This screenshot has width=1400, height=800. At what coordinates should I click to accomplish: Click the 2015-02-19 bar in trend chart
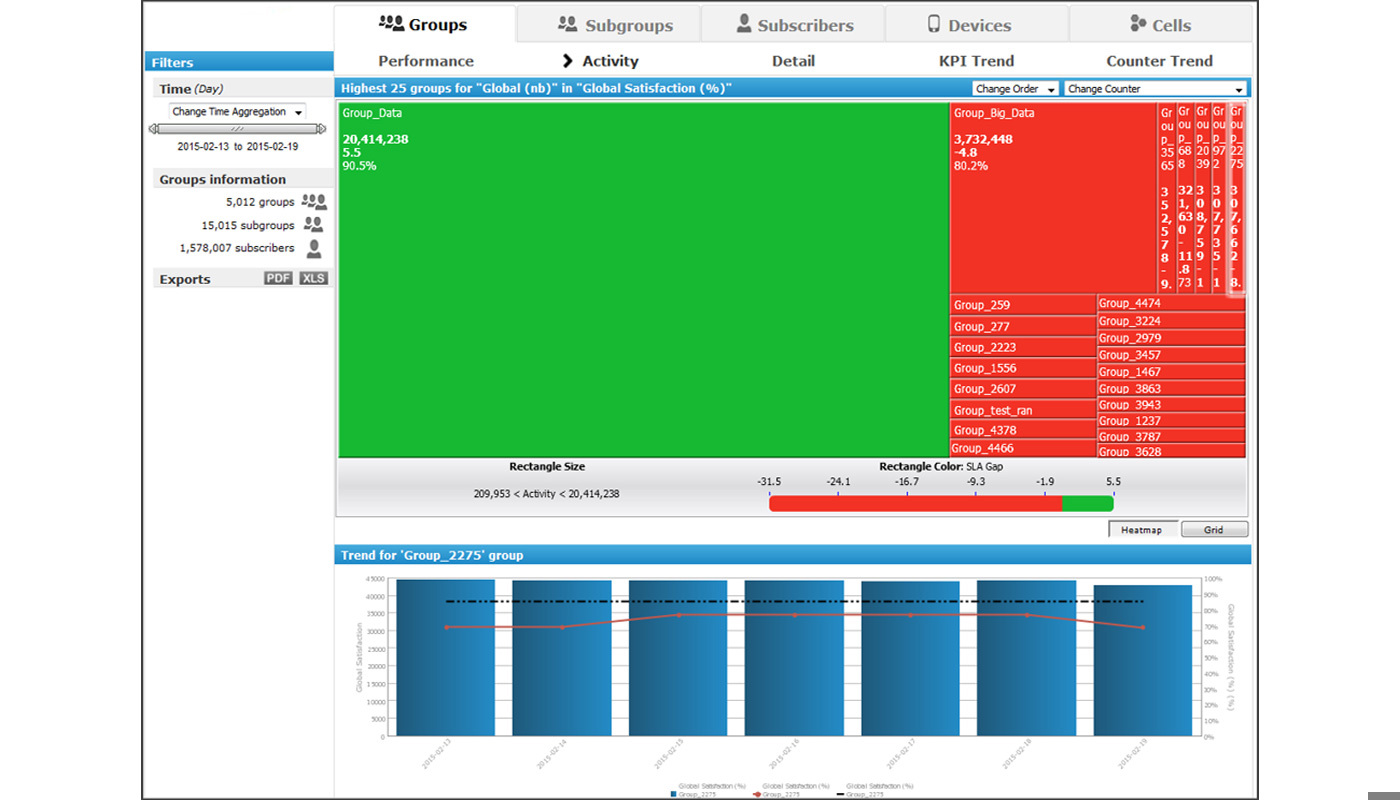point(1143,661)
